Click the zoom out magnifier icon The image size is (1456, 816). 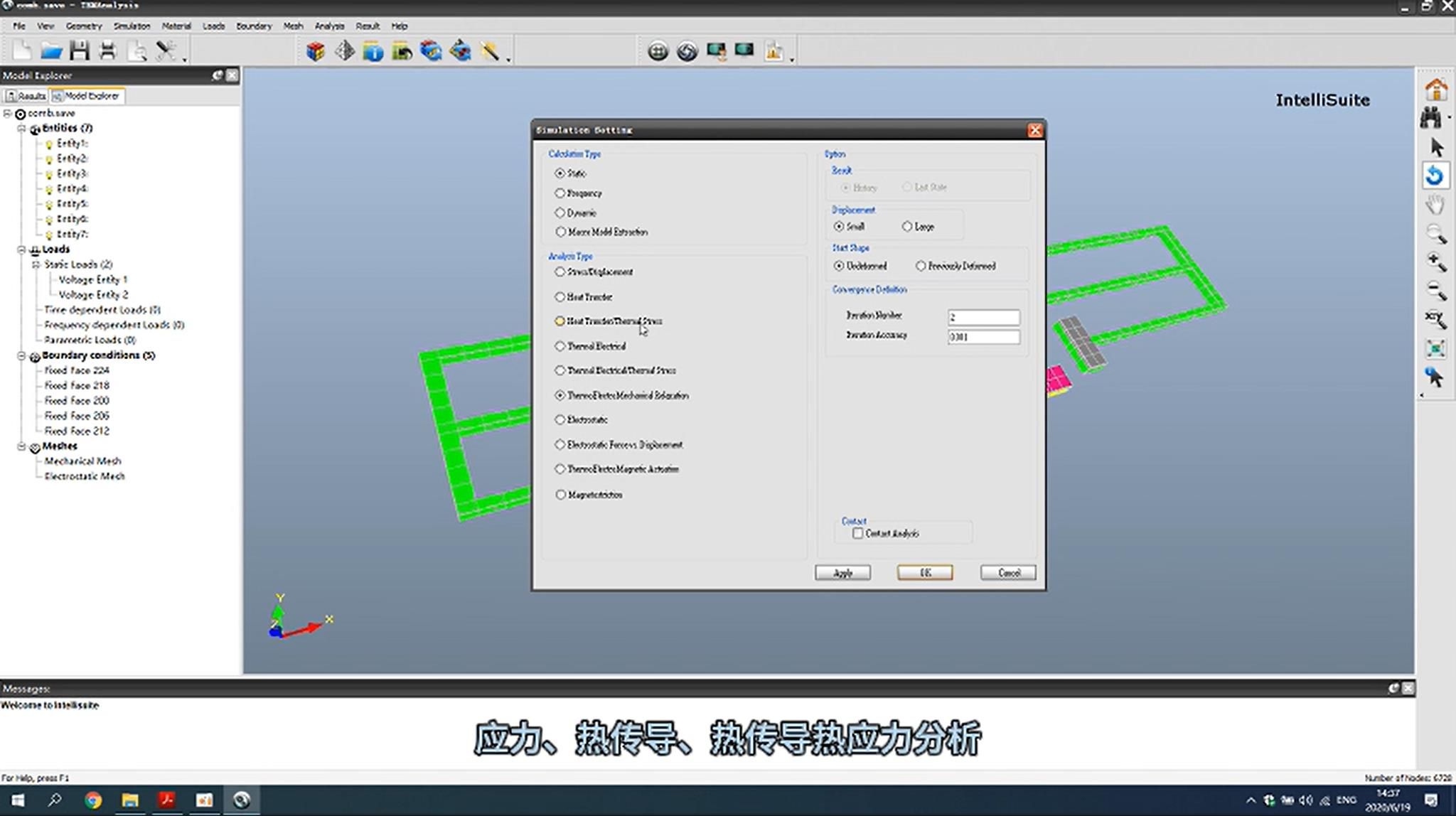coord(1436,291)
